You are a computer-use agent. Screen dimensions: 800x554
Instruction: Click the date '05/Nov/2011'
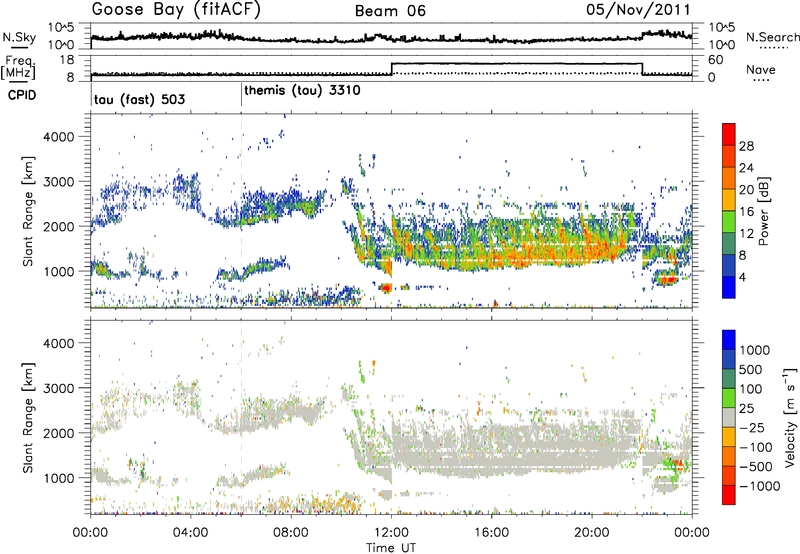click(x=638, y=10)
